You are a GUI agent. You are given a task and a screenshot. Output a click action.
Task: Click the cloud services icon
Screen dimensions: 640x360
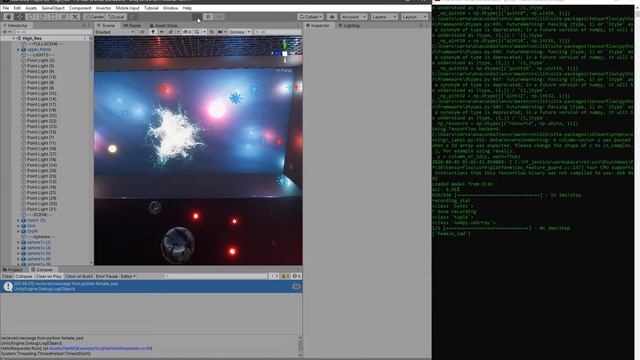332,17
